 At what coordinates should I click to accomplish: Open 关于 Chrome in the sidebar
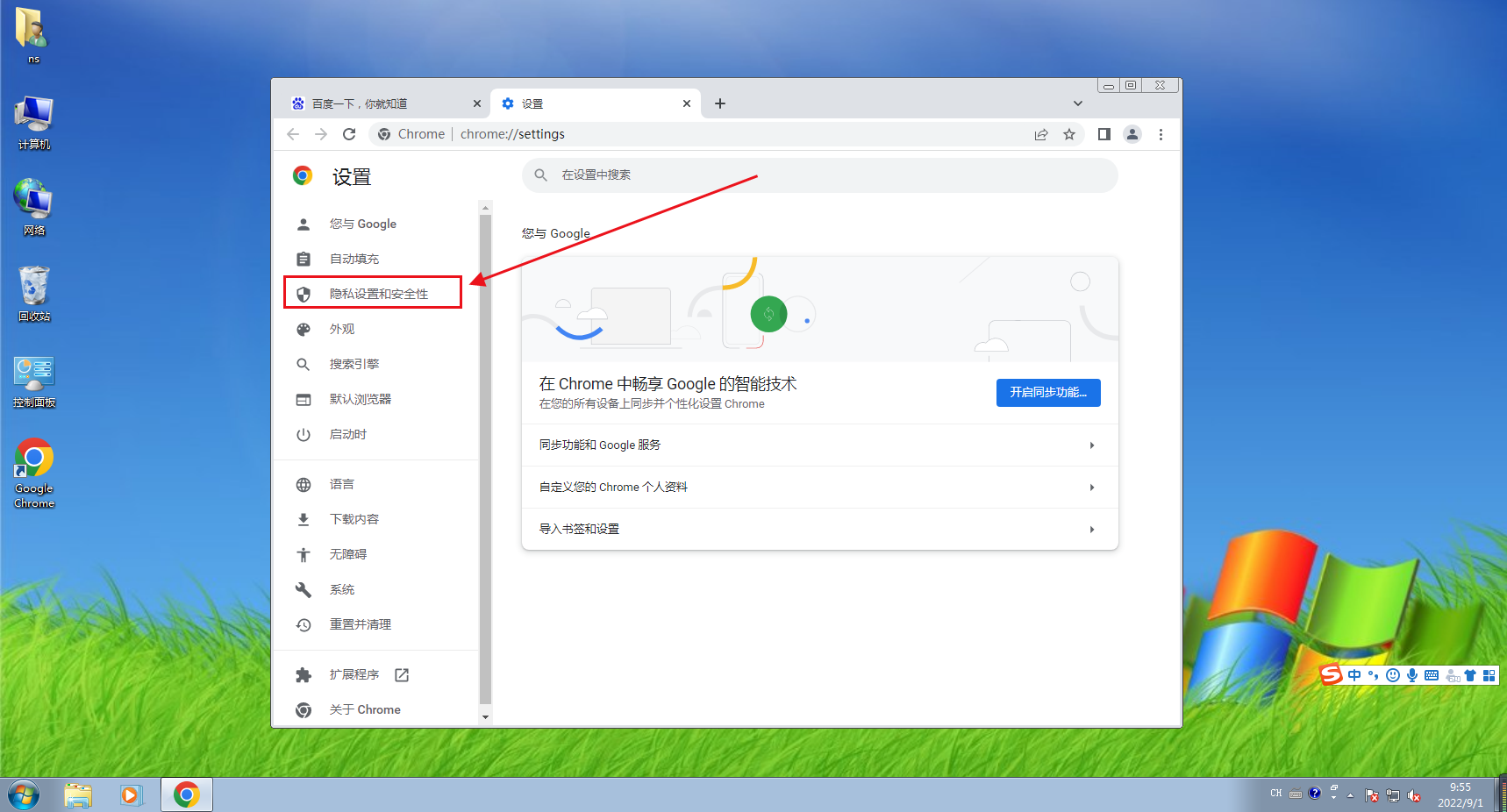click(x=365, y=709)
